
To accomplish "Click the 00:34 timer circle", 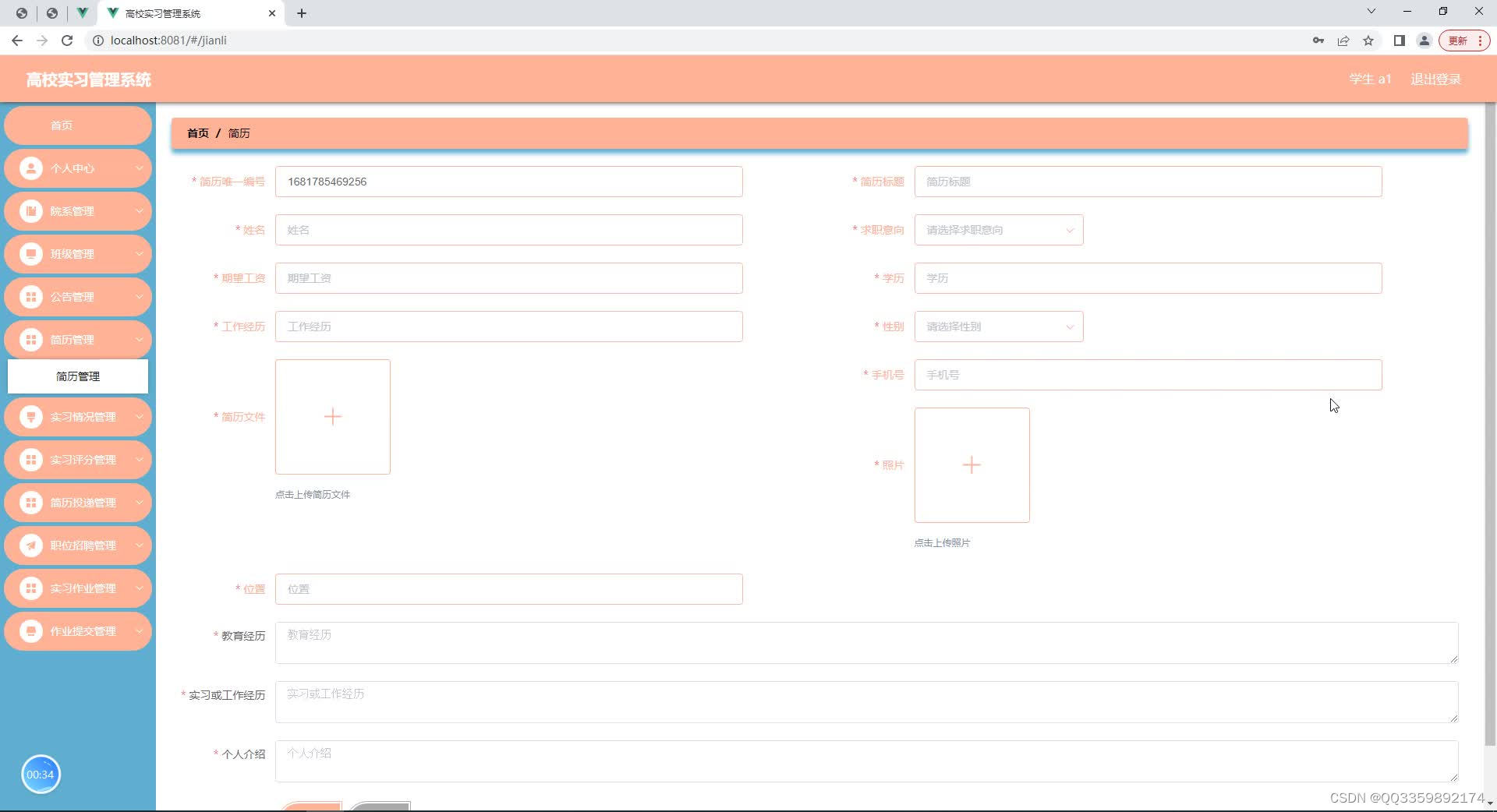I will [41, 775].
